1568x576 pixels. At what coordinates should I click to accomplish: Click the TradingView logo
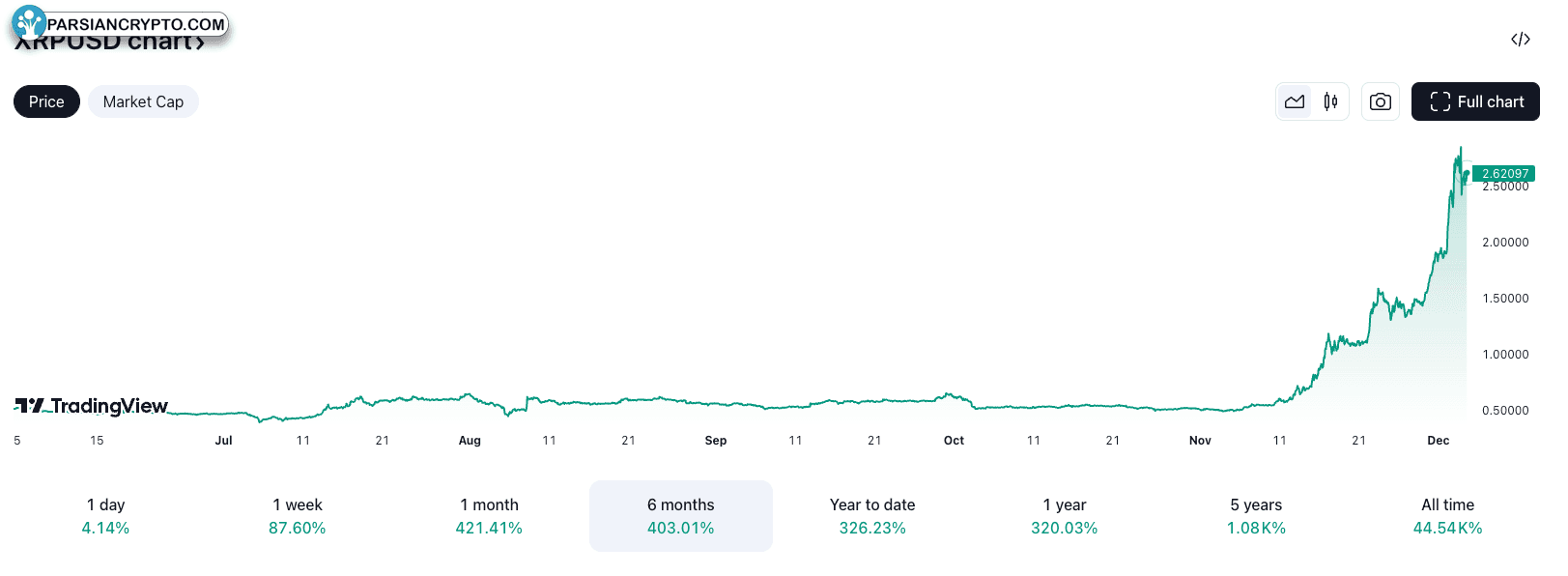coord(91,406)
